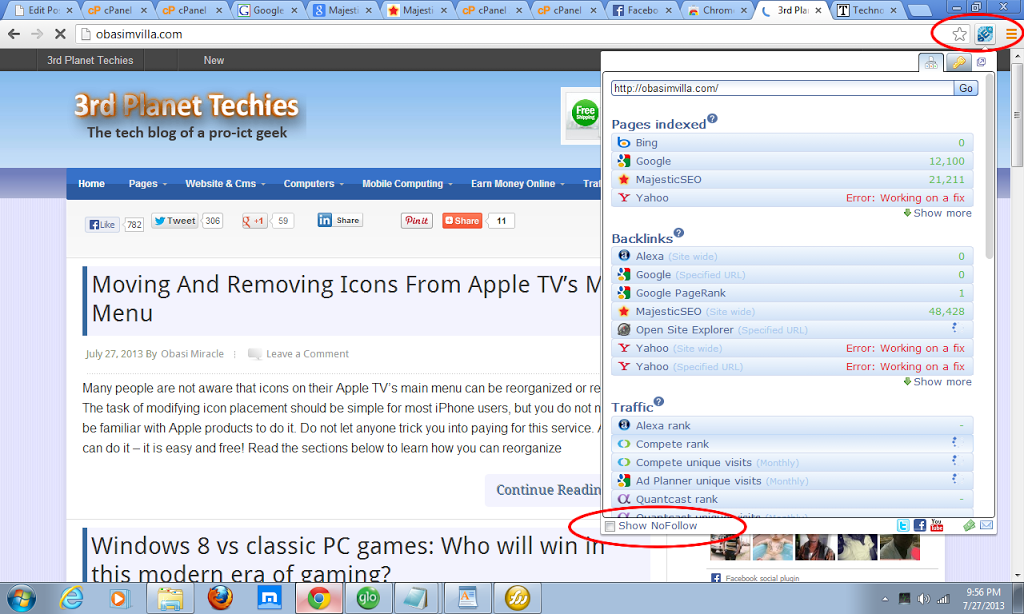Viewport: 1024px width, 614px height.
Task: Click the popup's vertical scrollbar
Action: (x=989, y=167)
